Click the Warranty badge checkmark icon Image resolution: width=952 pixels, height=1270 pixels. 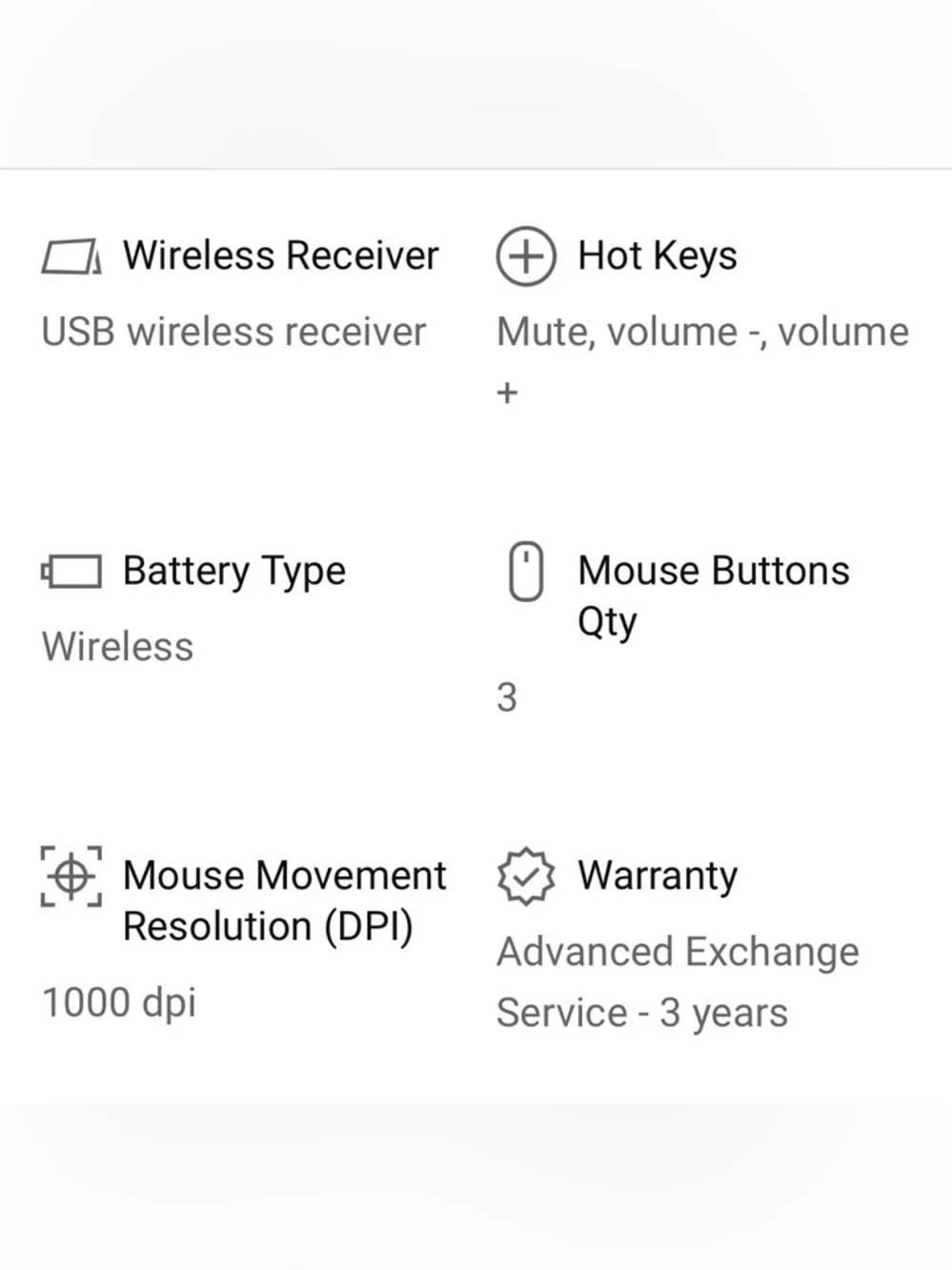(526, 876)
